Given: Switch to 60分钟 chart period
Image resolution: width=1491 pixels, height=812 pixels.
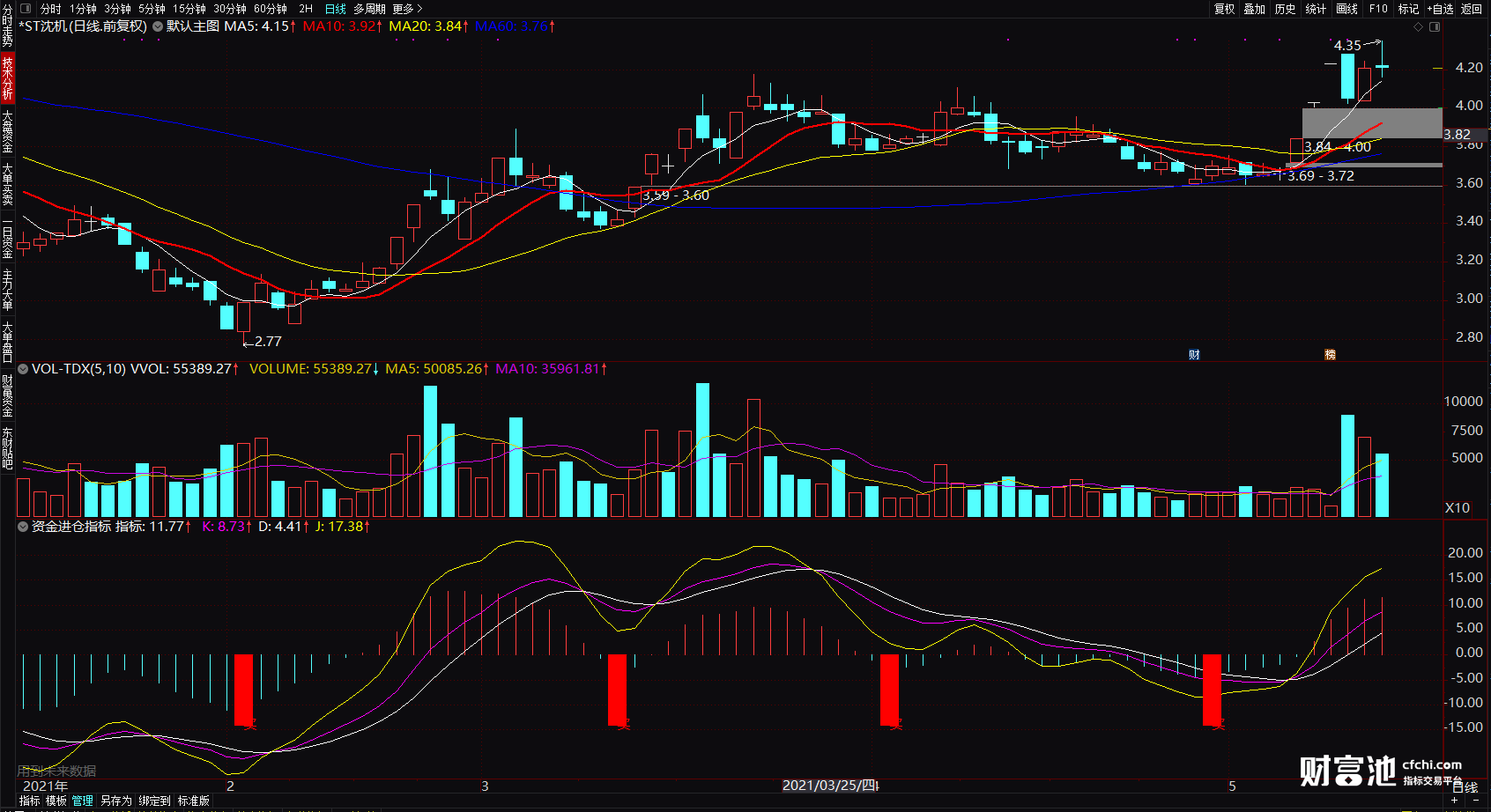Looking at the screenshot, I should pyautogui.click(x=271, y=9).
